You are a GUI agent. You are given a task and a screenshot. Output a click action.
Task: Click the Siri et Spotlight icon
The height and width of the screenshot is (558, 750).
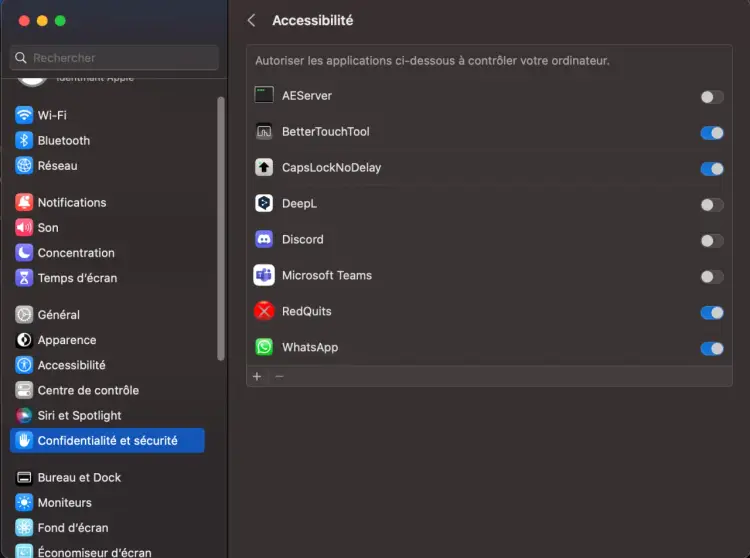[24, 416]
